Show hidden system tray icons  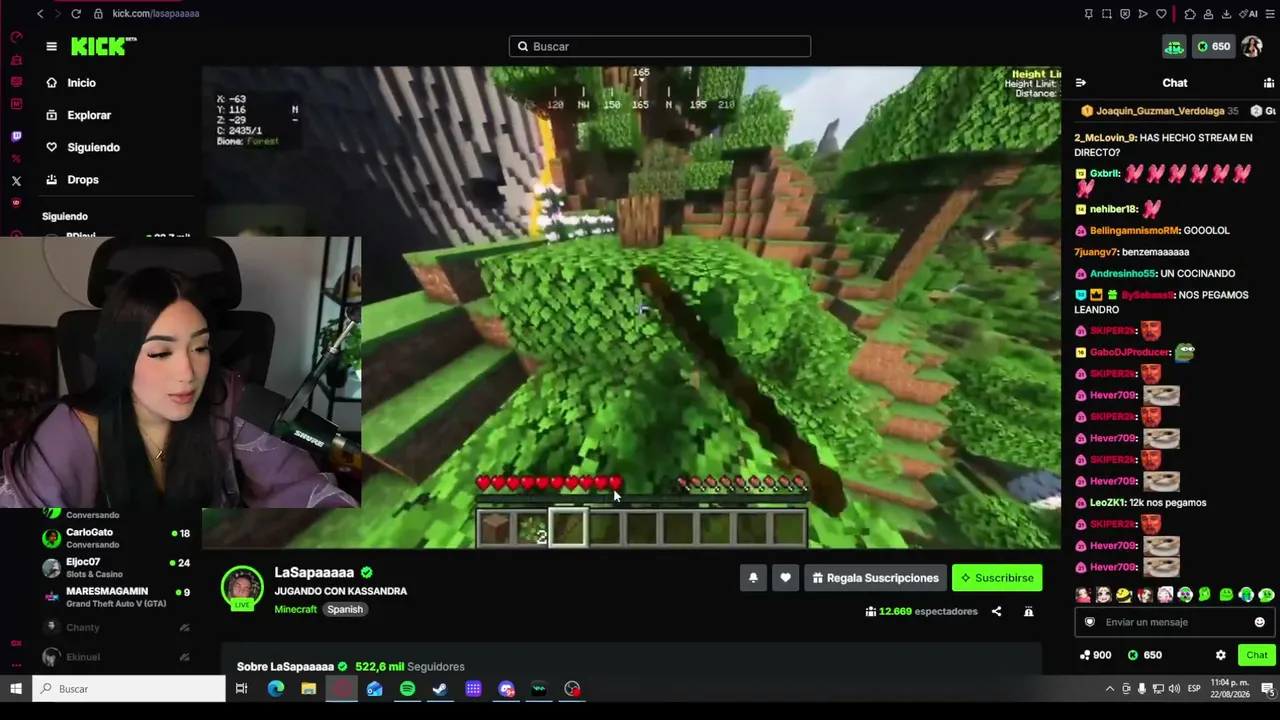(1109, 689)
